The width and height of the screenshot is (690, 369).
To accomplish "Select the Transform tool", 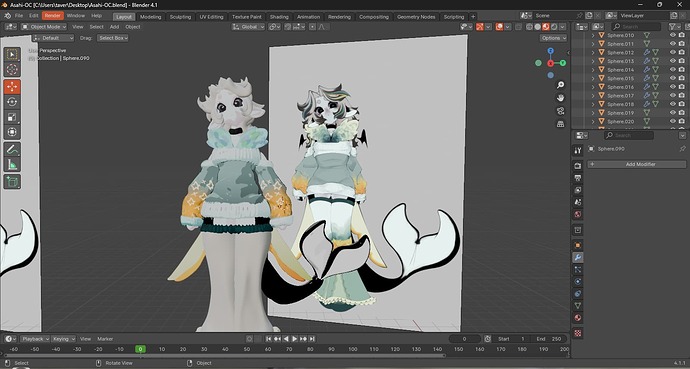I will point(12,132).
